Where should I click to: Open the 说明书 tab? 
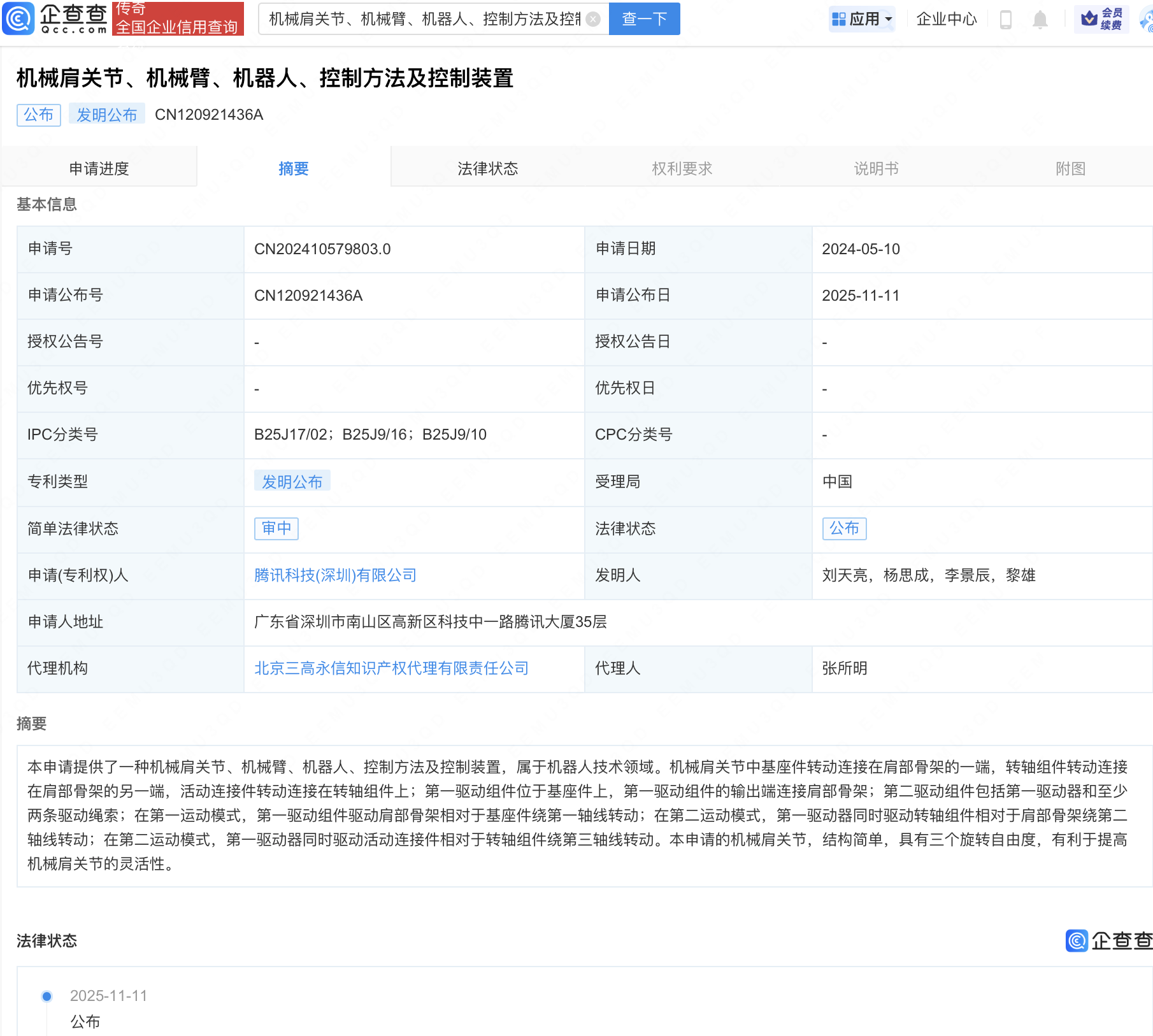876,168
